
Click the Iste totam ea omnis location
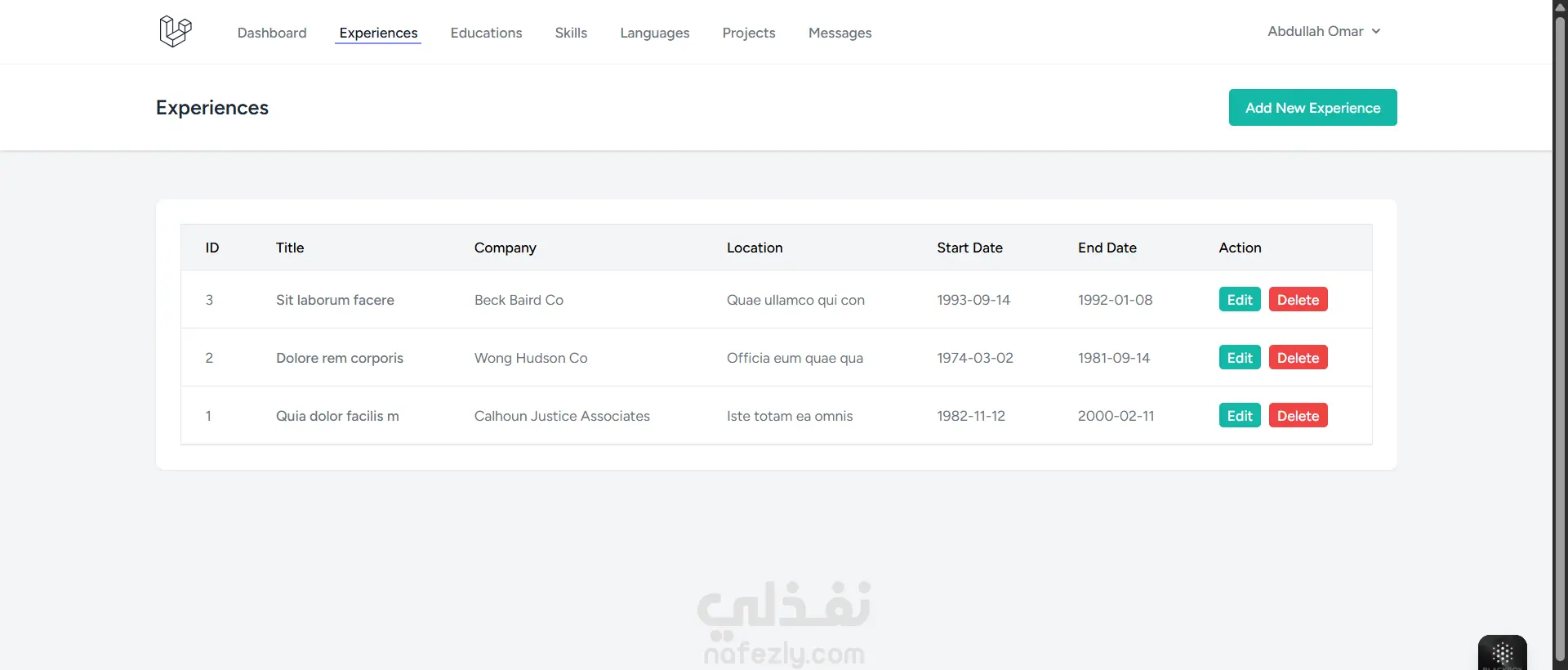tap(790, 416)
